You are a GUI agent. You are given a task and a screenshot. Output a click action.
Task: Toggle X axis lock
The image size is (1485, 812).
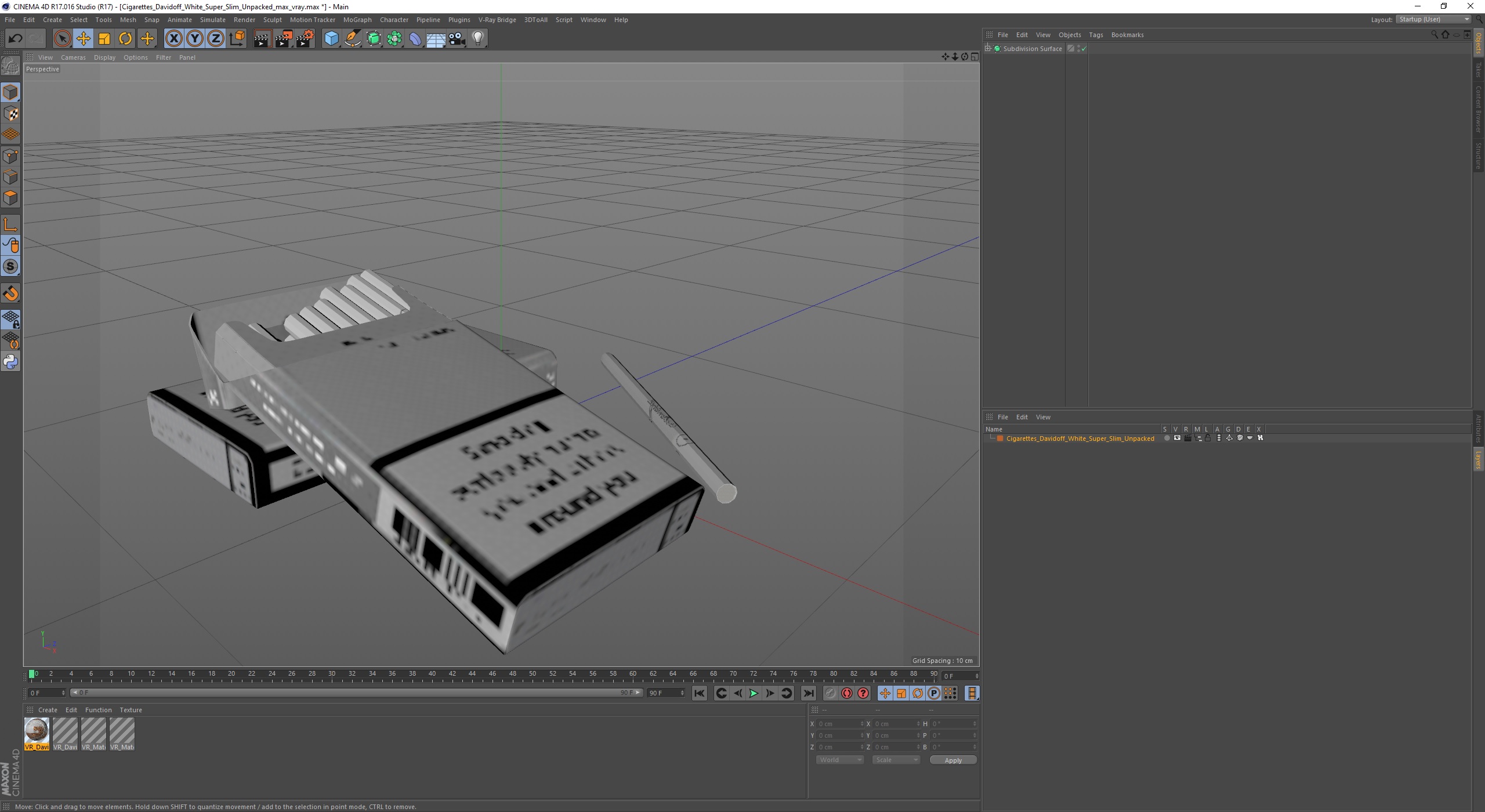point(173,39)
